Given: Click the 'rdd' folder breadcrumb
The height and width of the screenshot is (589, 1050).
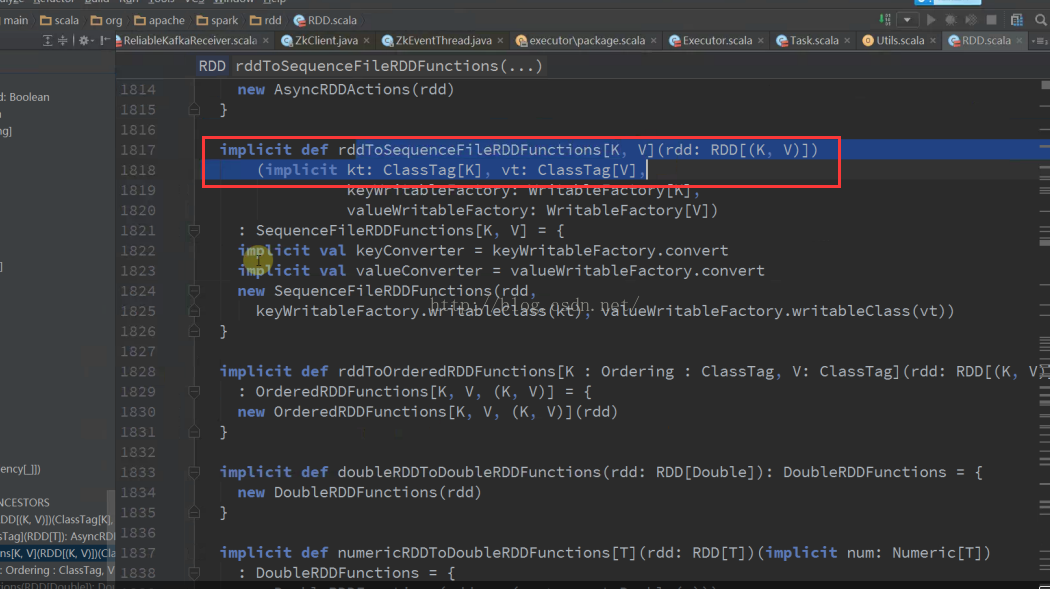Looking at the screenshot, I should (x=265, y=20).
